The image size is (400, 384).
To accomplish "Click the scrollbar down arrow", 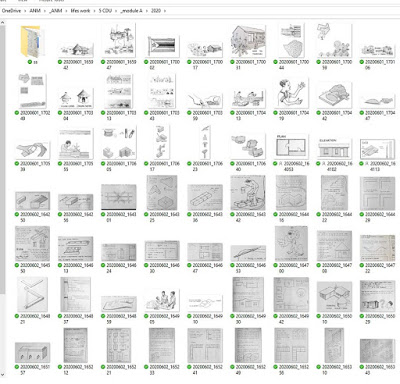I will pyautogui.click(x=2, y=375).
